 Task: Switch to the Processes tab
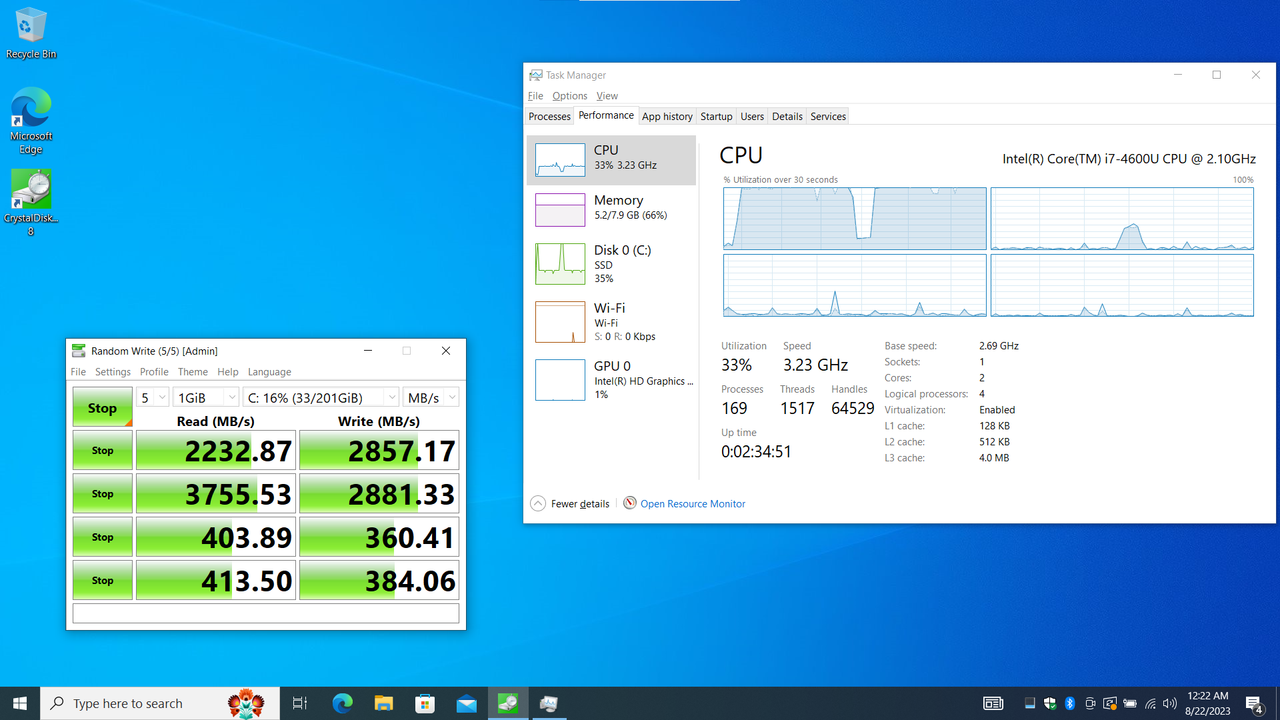tap(549, 116)
